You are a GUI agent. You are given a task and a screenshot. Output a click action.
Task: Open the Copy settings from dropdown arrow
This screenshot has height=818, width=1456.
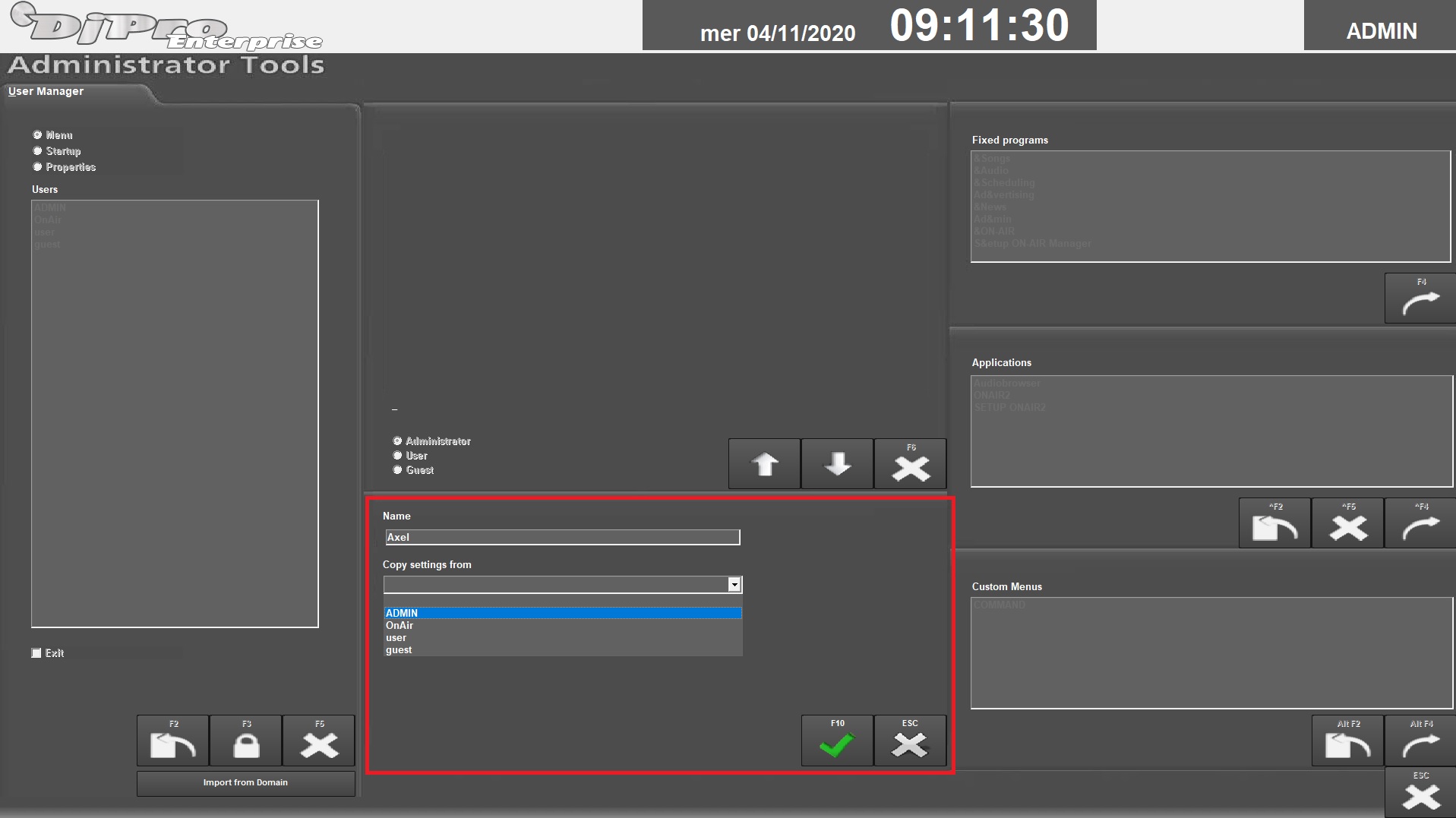click(x=734, y=585)
